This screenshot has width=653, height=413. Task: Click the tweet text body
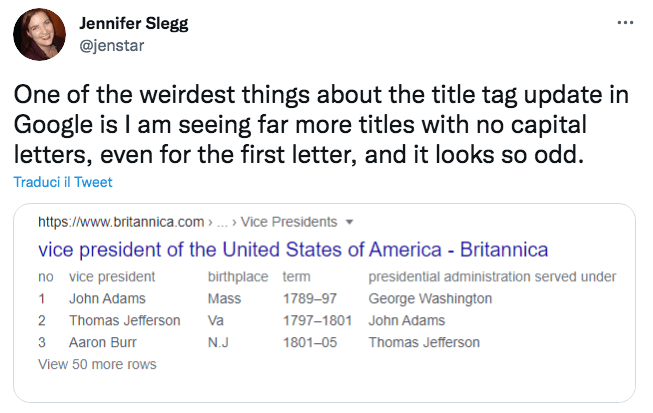click(321, 124)
